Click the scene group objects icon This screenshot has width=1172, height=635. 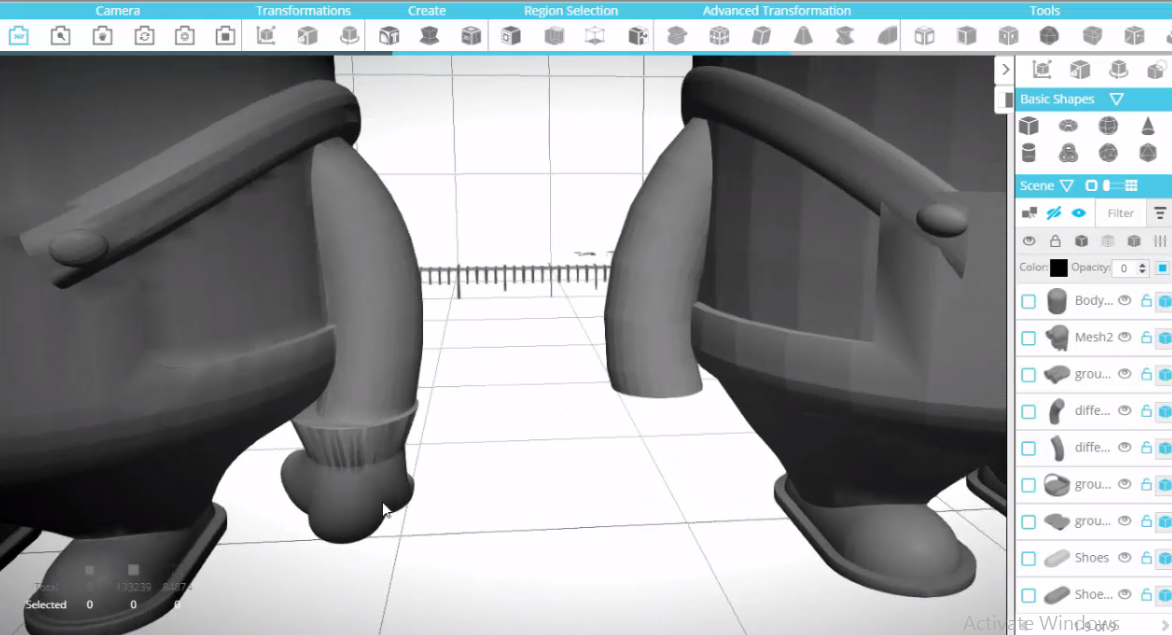click(x=1029, y=213)
